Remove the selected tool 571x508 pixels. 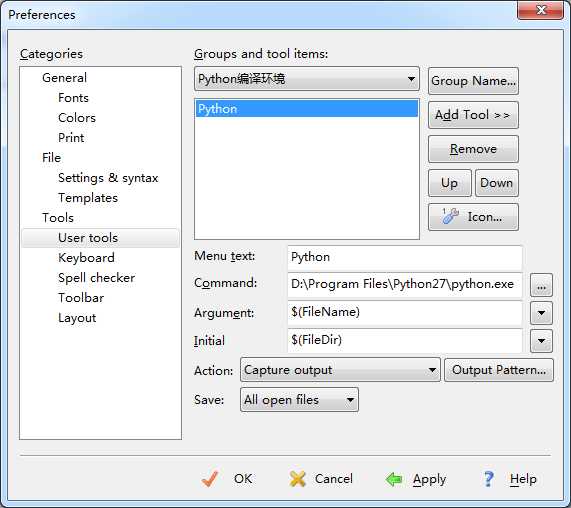coord(473,149)
